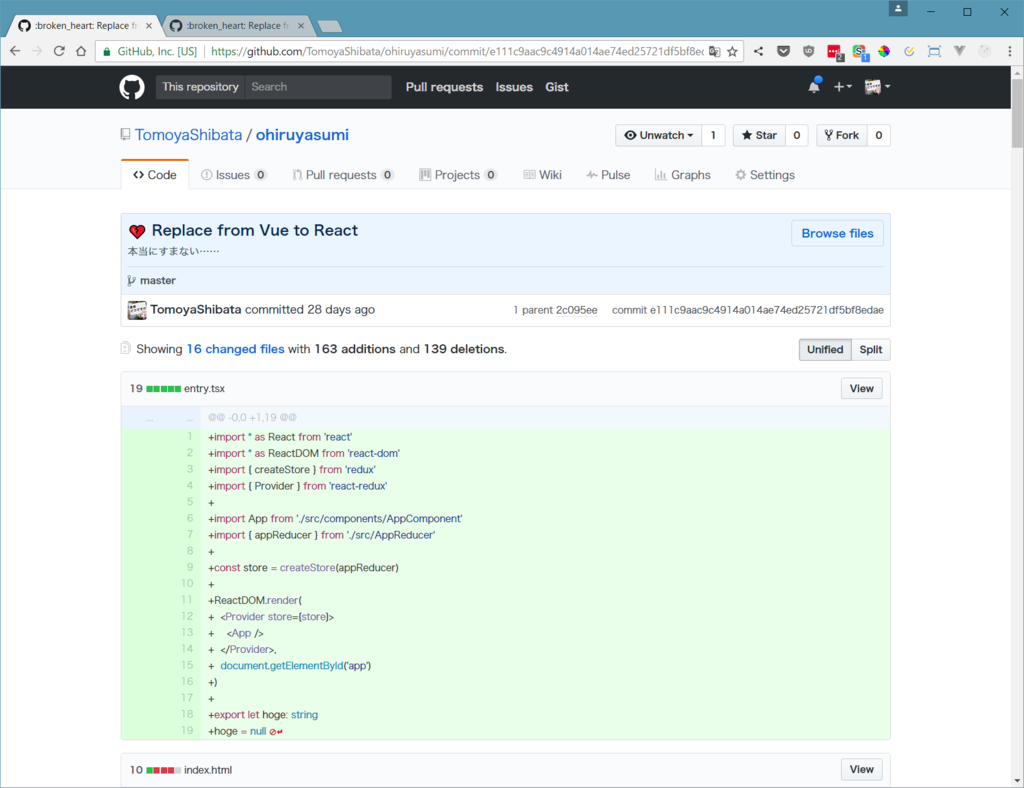Fork this repository
The width and height of the screenshot is (1024, 788).
pyautogui.click(x=842, y=135)
